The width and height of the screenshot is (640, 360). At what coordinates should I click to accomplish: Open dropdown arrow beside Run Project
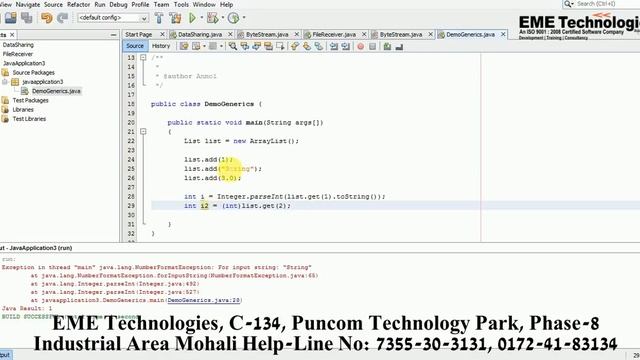pos(201,18)
